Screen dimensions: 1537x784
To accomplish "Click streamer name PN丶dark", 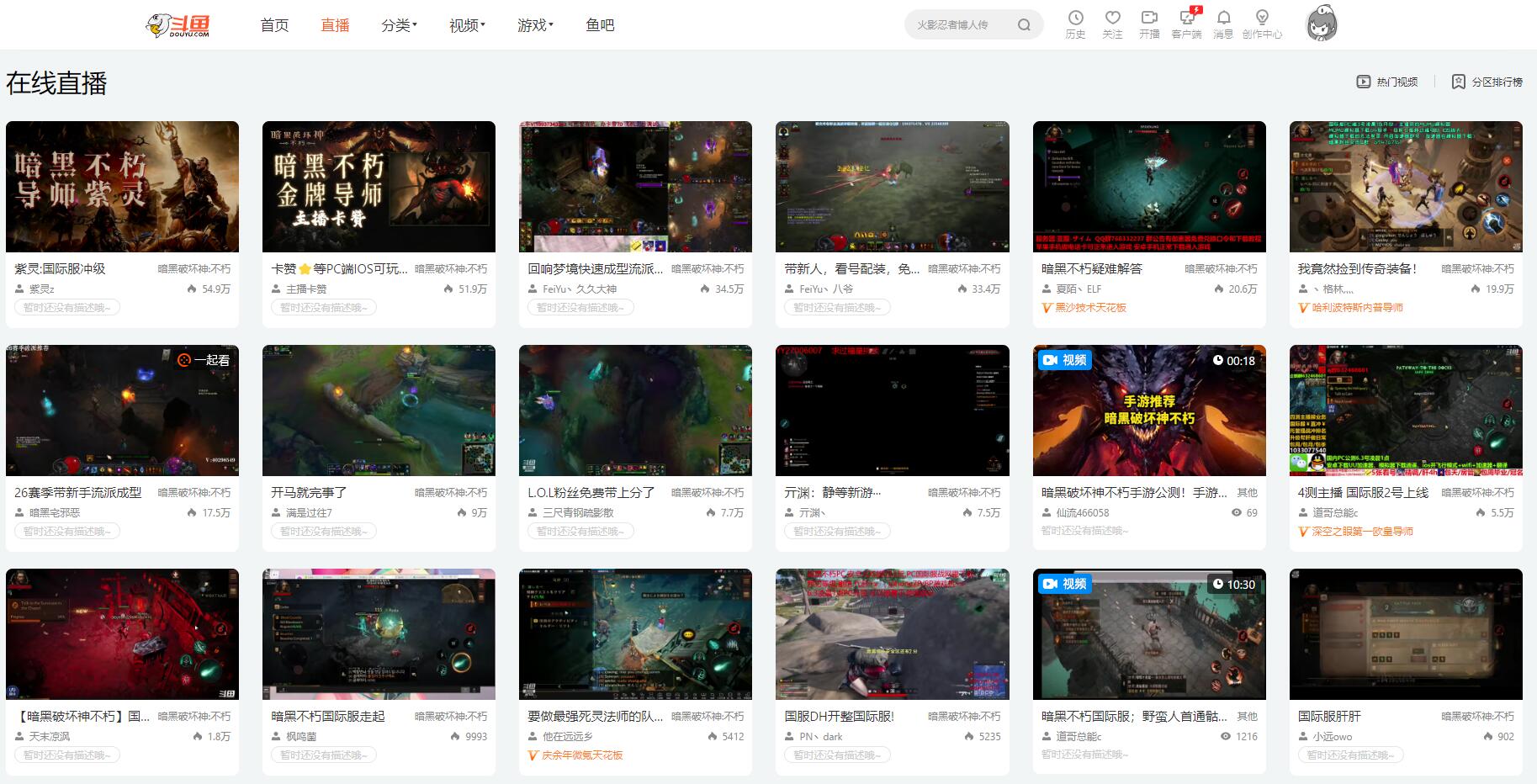I will 821,736.
